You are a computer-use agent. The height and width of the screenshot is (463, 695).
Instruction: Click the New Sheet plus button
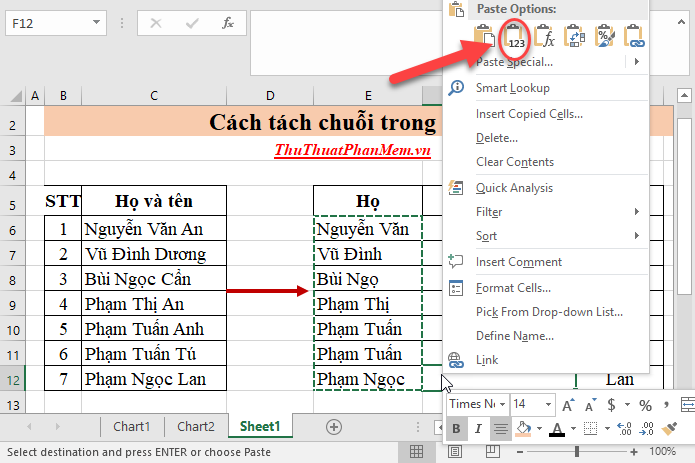[334, 426]
